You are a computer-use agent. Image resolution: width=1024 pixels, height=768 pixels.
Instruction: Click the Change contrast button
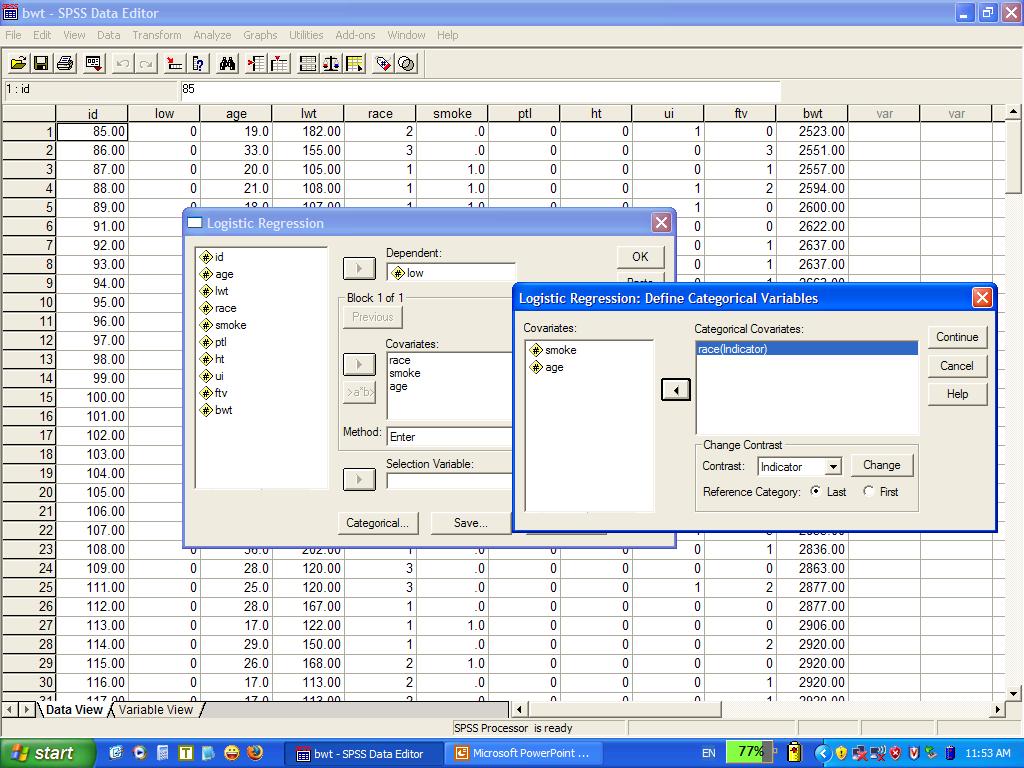click(882, 465)
